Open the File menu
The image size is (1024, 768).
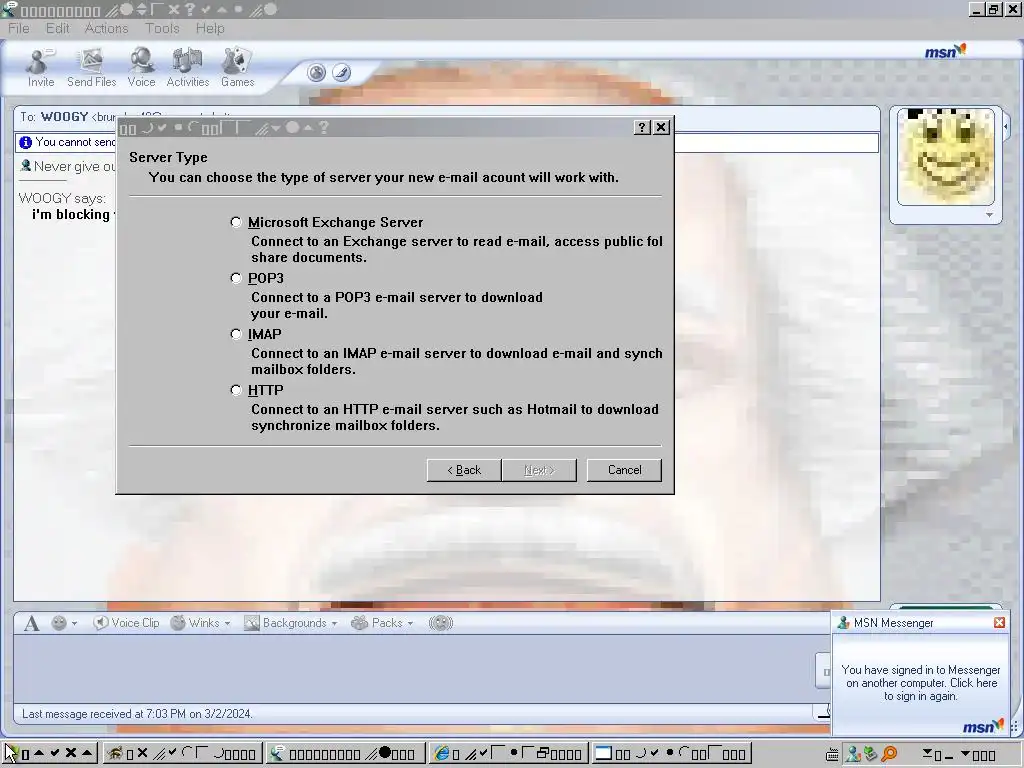pos(18,29)
